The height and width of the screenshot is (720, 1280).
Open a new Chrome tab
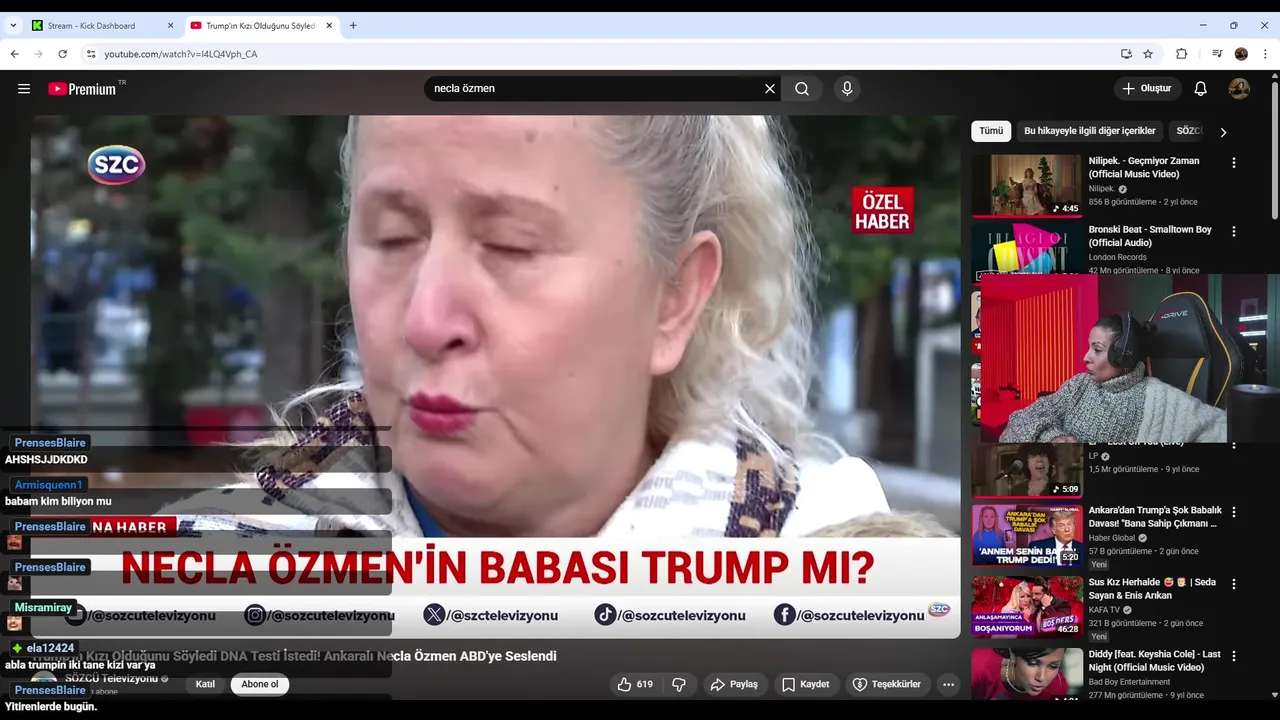click(x=353, y=26)
